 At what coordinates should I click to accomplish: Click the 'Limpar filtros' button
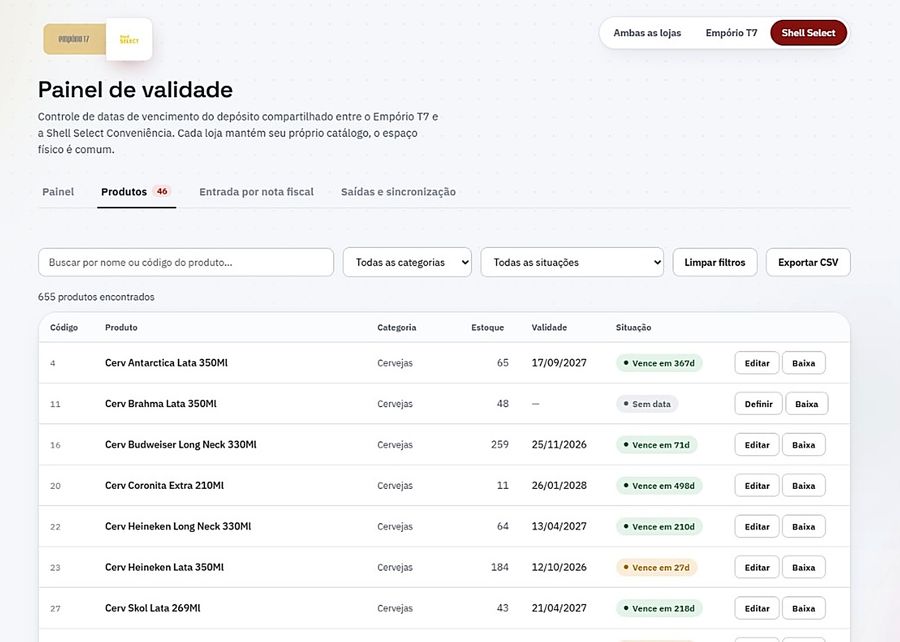pyautogui.click(x=715, y=262)
